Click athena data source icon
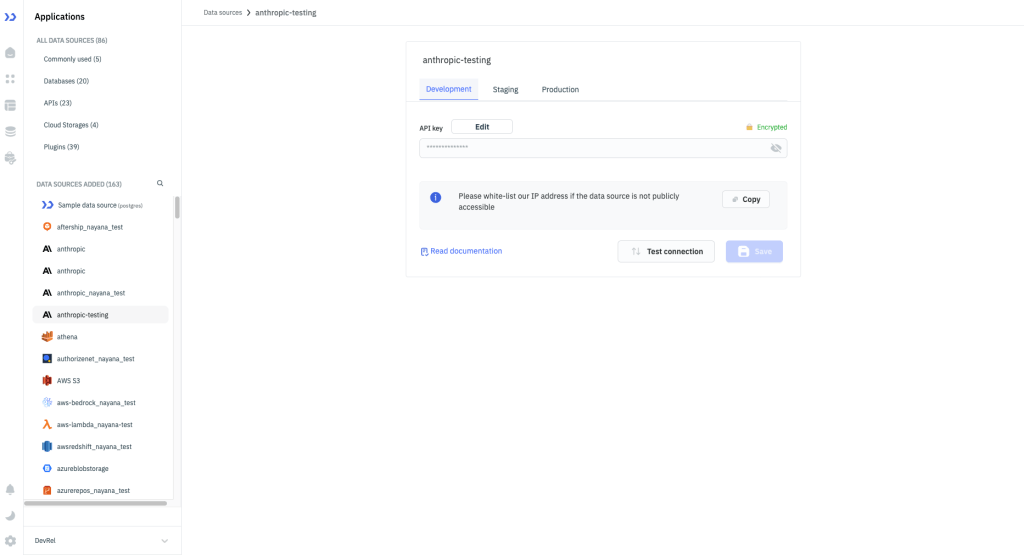This screenshot has height=555, width=1024. point(47,337)
